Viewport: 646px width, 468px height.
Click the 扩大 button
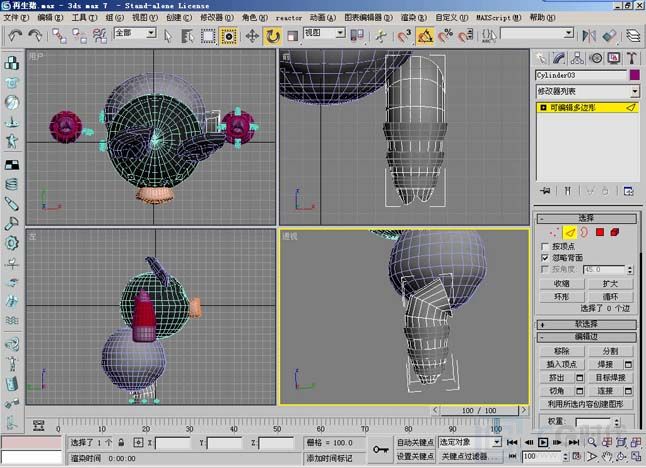(x=610, y=284)
